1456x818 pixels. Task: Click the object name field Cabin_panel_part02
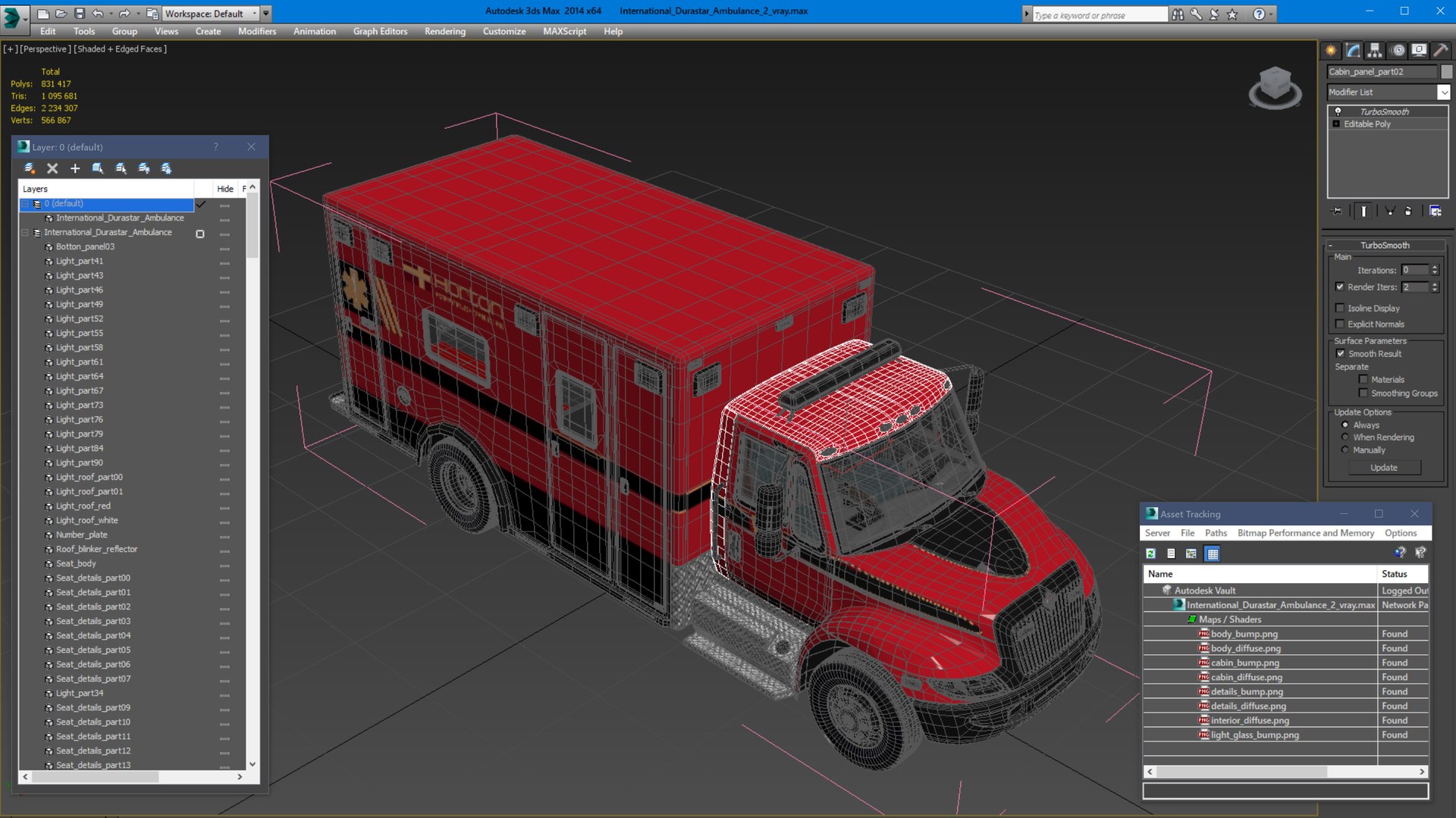click(x=1382, y=71)
